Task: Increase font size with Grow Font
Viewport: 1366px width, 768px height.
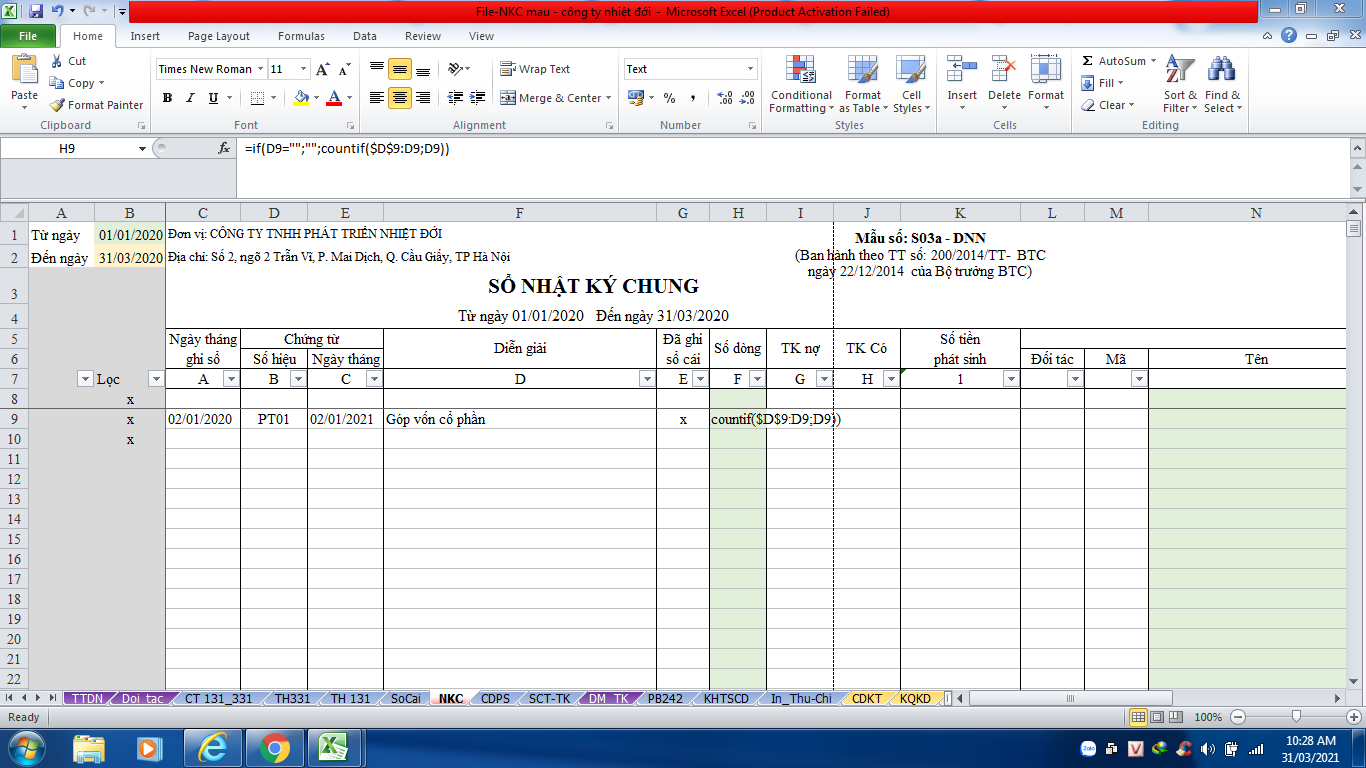Action: 322,69
